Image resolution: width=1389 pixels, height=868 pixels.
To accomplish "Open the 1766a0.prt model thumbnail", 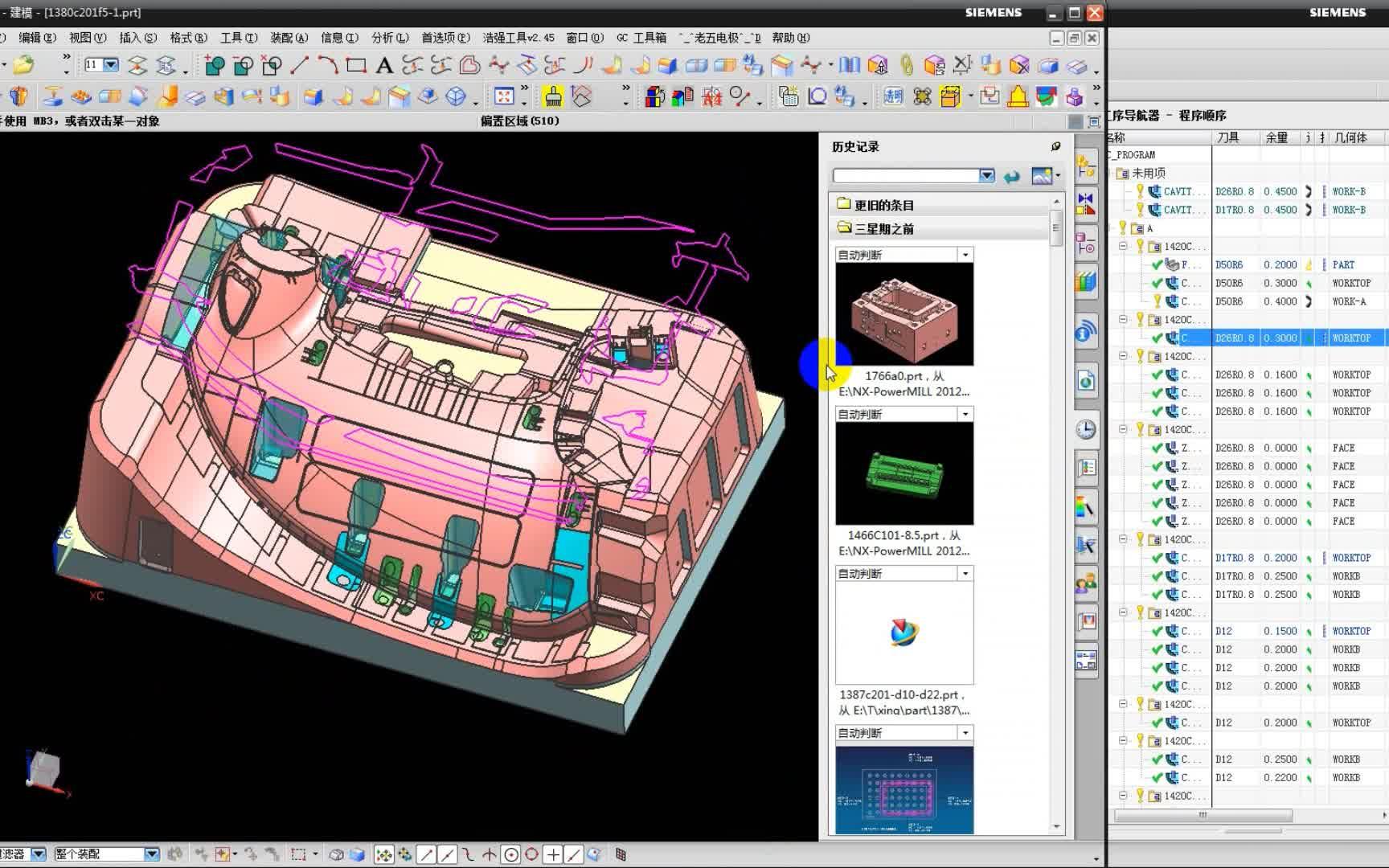I will click(904, 314).
